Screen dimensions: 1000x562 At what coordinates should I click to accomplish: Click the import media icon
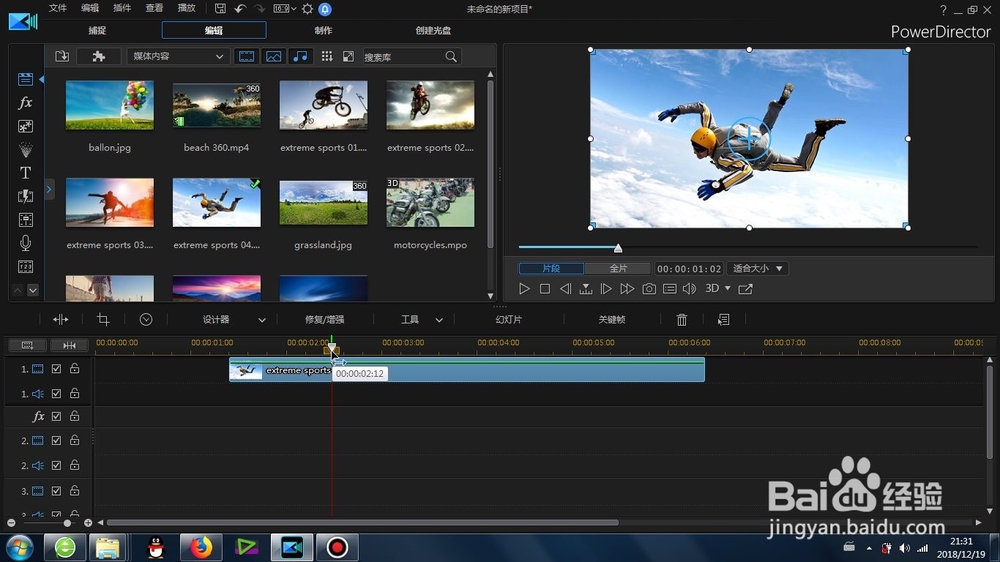62,56
